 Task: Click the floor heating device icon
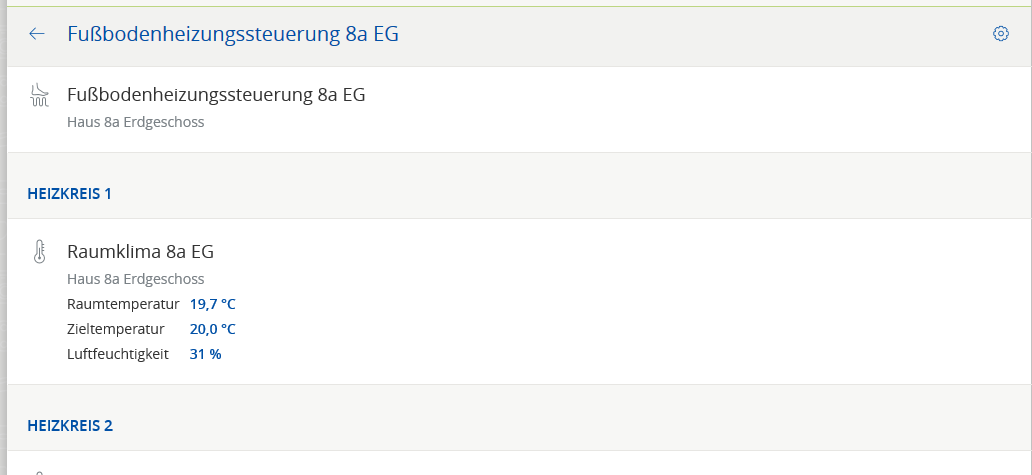point(39,96)
